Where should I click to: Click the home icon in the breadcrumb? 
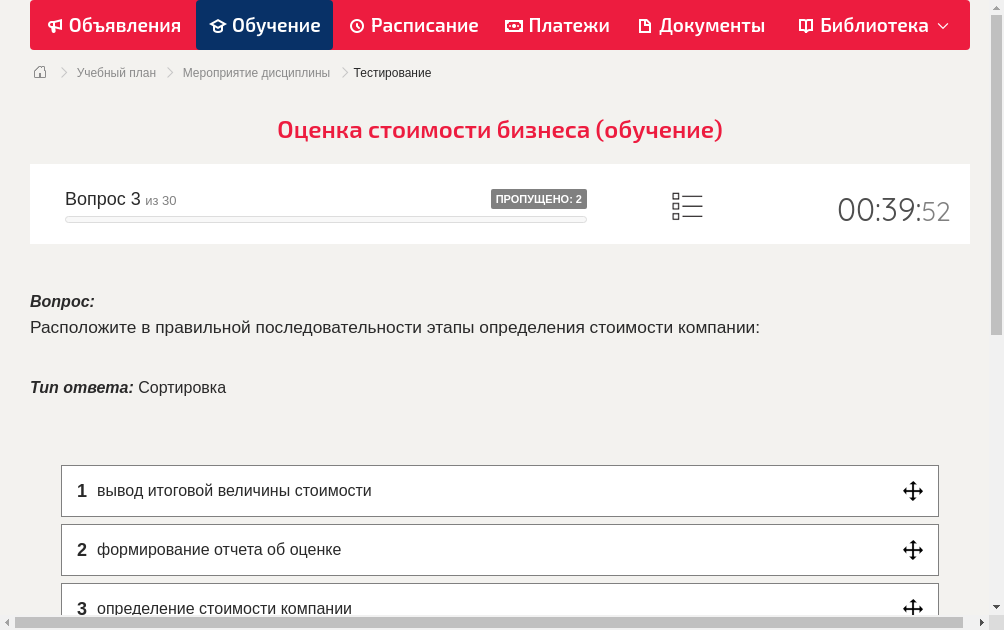(x=39, y=72)
